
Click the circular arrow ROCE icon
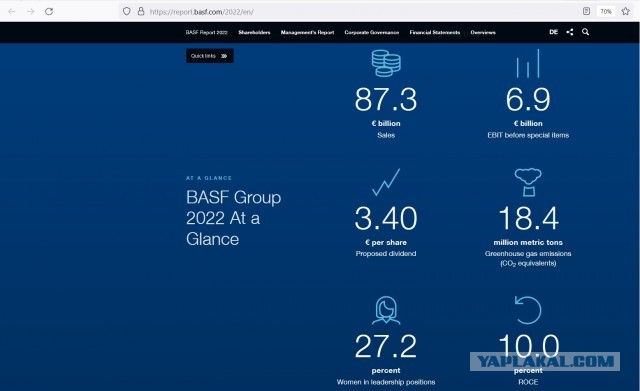coord(528,310)
